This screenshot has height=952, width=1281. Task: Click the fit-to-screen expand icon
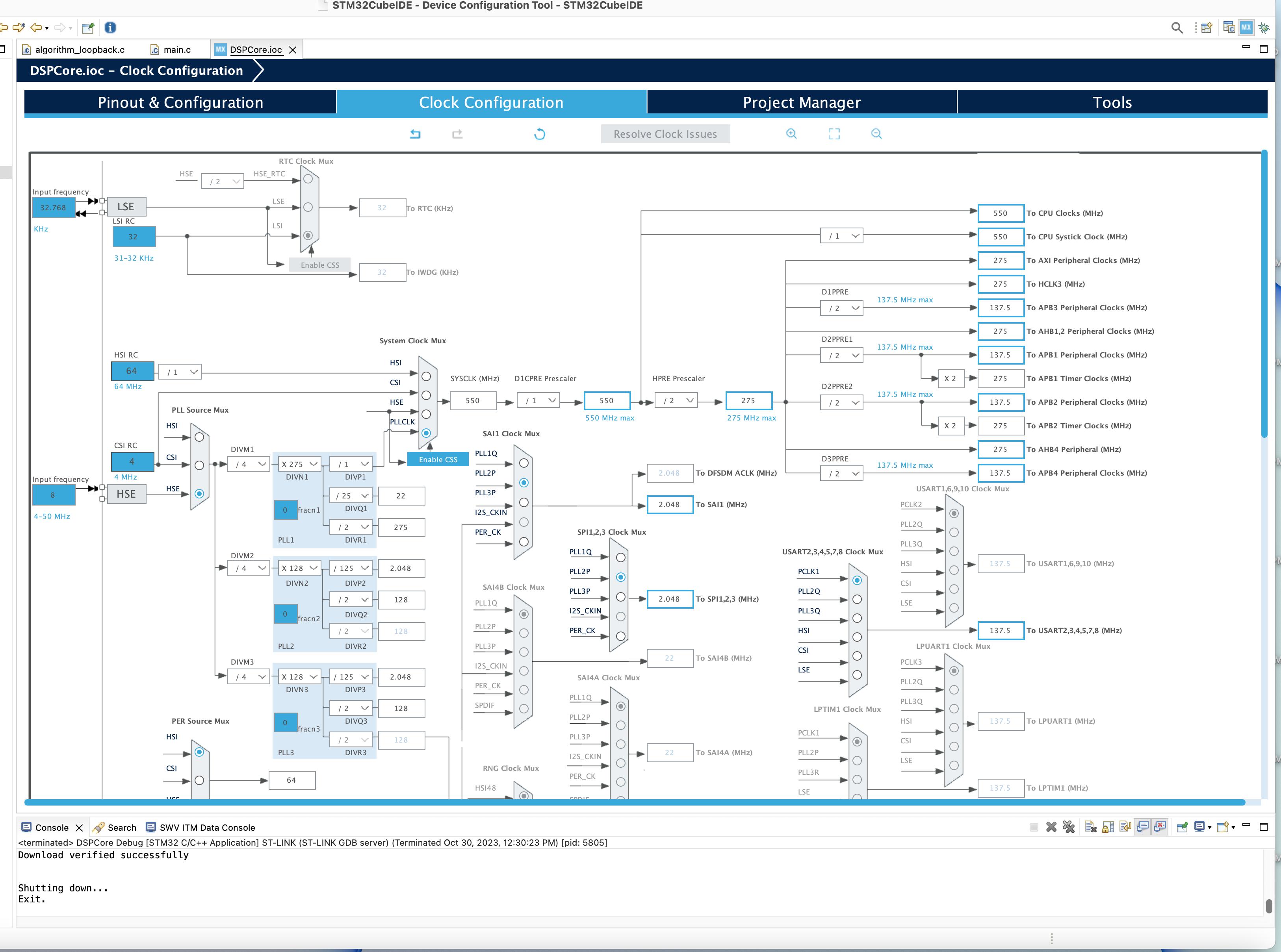pyautogui.click(x=834, y=133)
